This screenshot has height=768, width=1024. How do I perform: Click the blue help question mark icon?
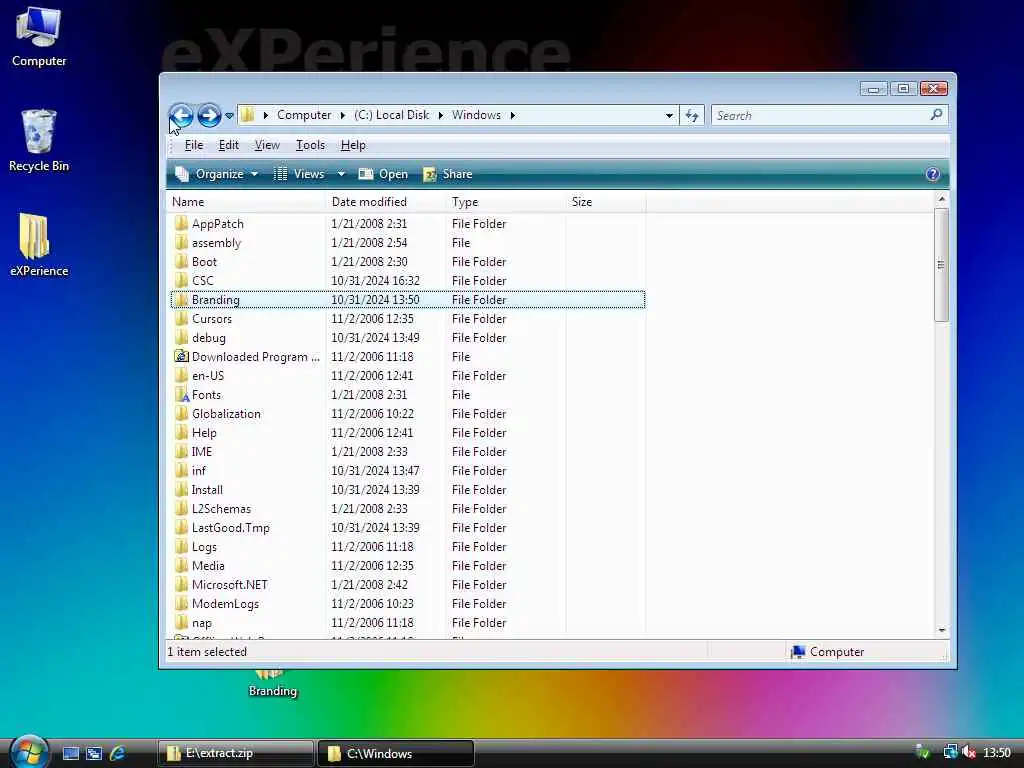coord(933,174)
